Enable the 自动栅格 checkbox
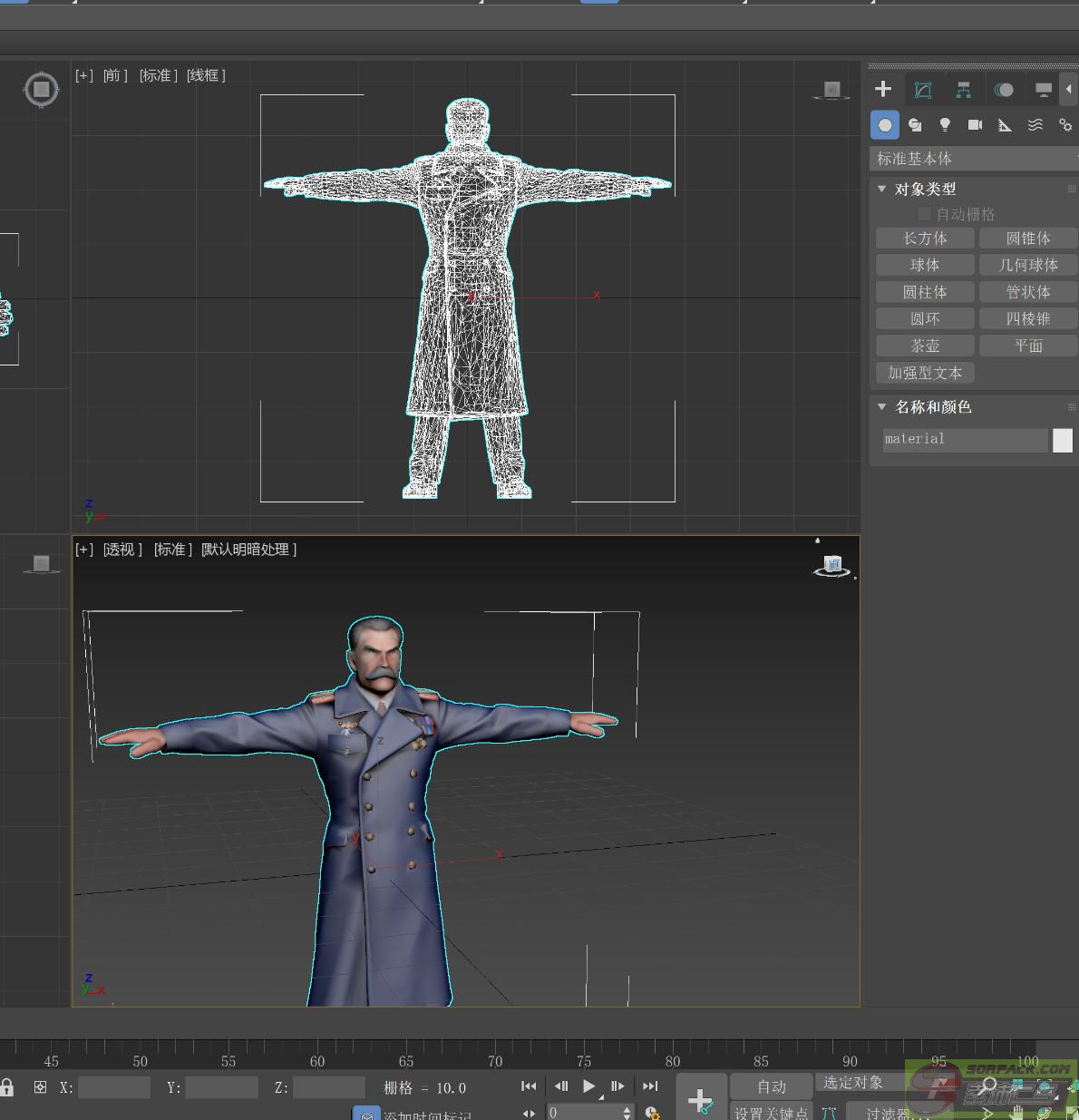The width and height of the screenshot is (1079, 1120). (x=924, y=214)
